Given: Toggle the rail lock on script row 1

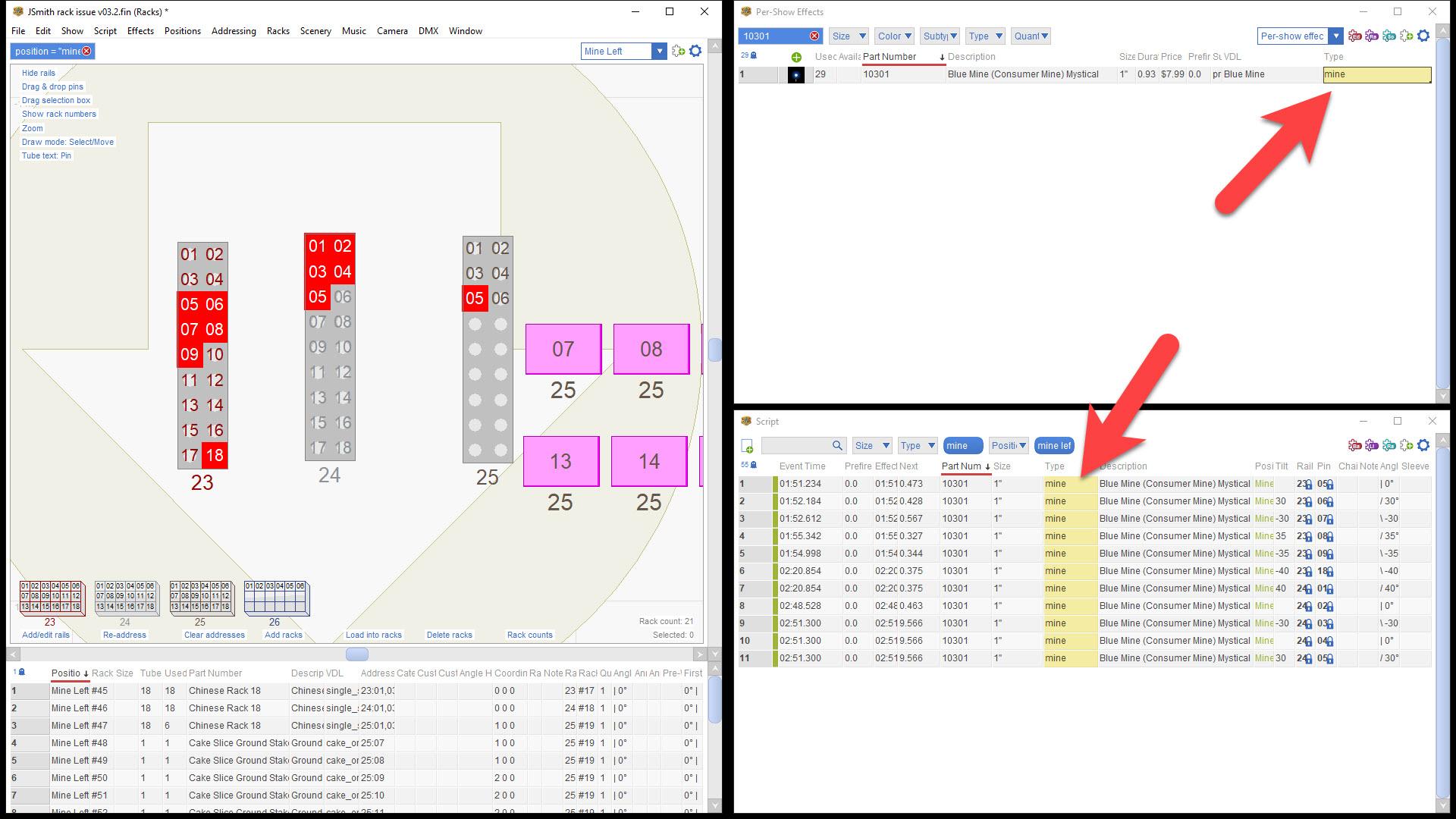Looking at the screenshot, I should coord(1309,485).
